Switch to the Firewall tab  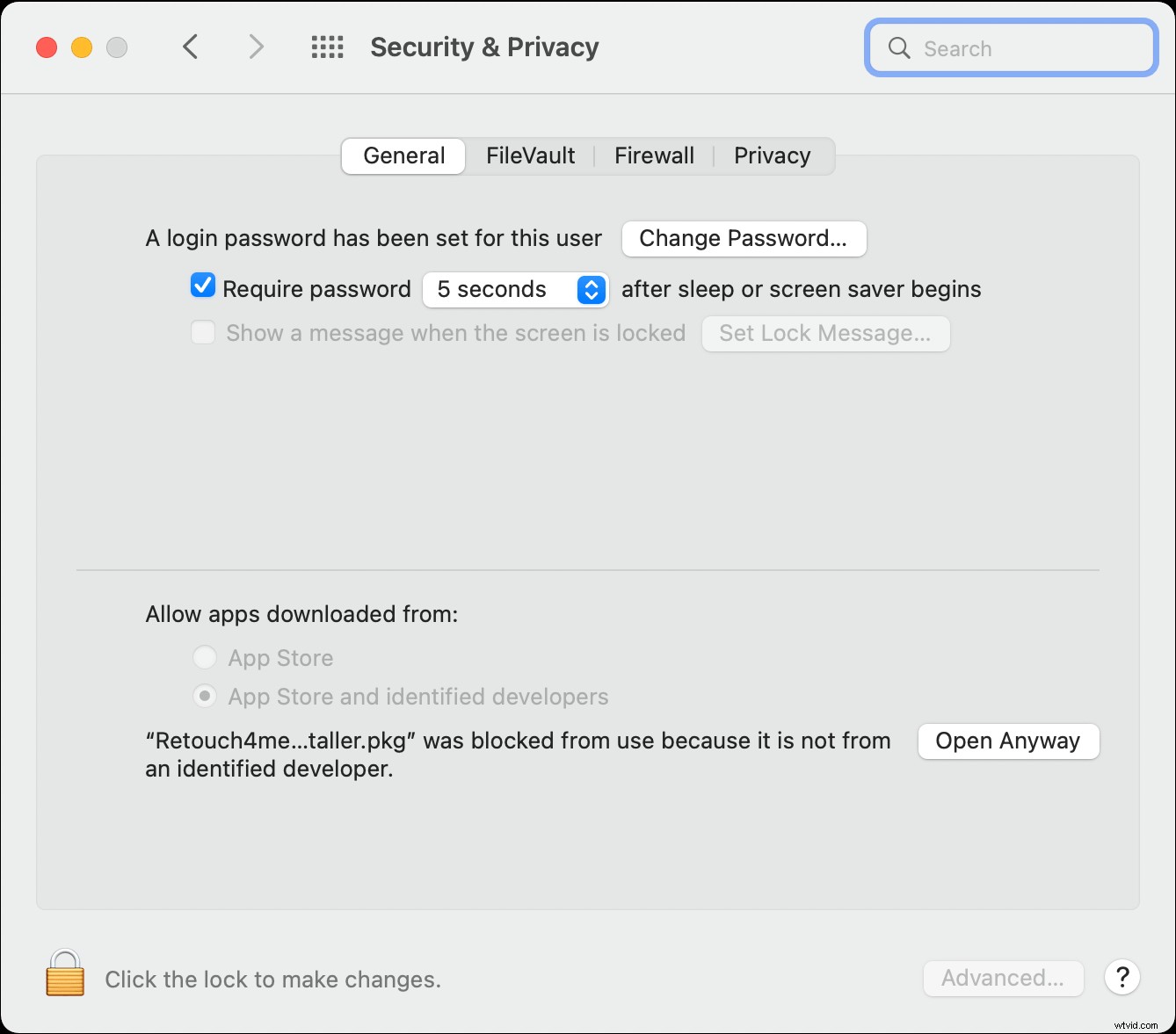coord(654,155)
